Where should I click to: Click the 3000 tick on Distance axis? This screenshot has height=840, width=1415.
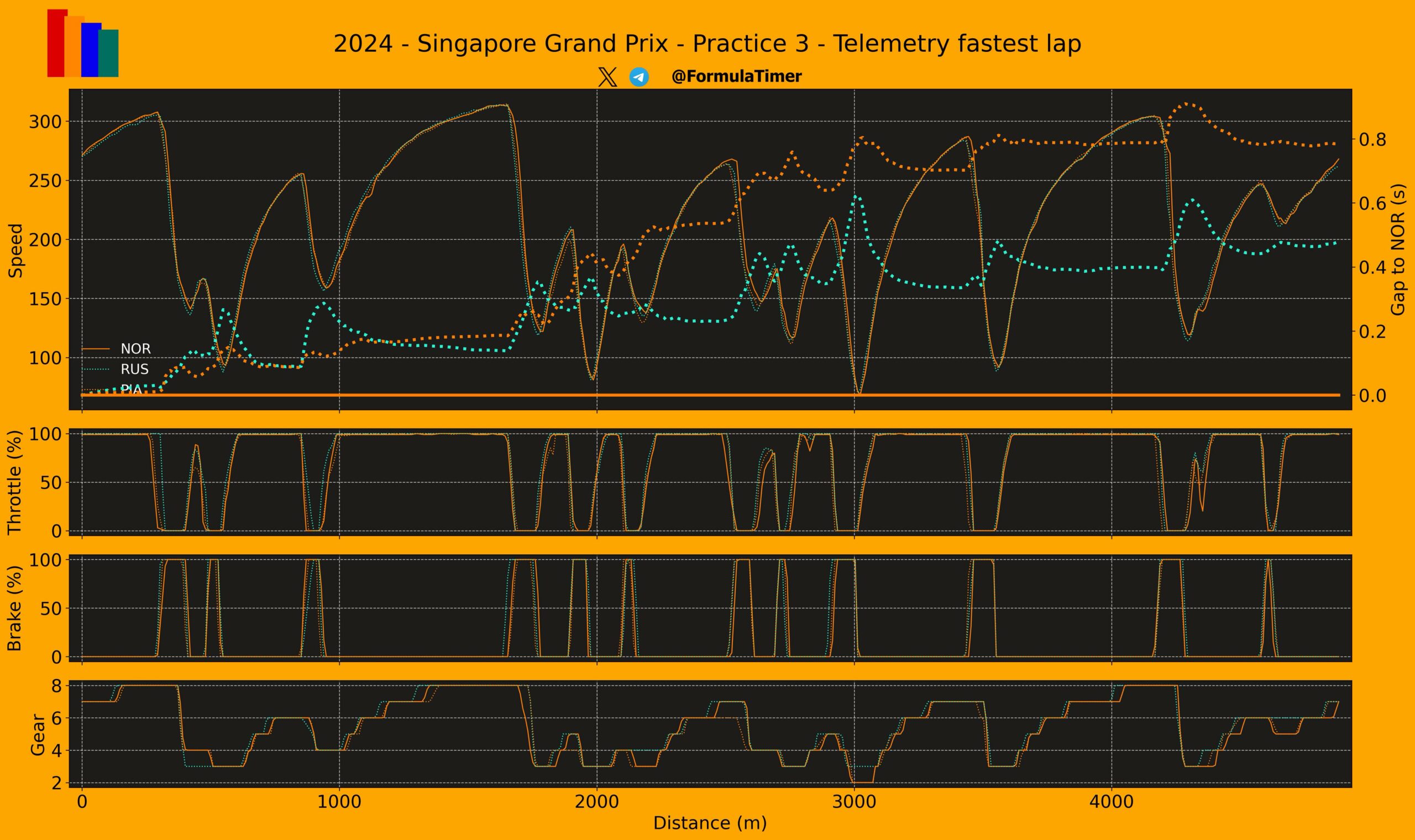(855, 802)
